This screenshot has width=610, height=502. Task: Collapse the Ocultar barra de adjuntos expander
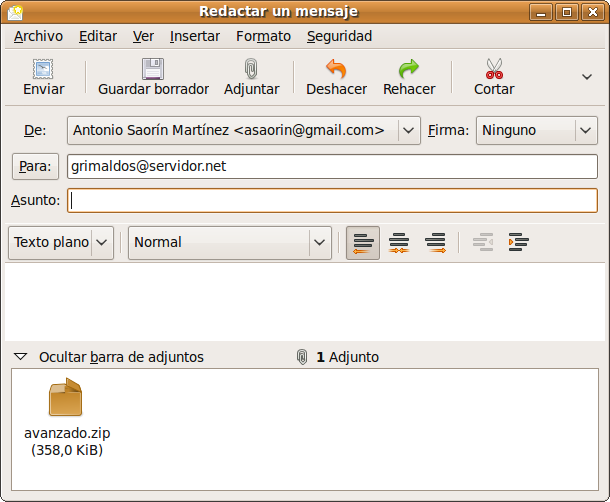(20, 357)
